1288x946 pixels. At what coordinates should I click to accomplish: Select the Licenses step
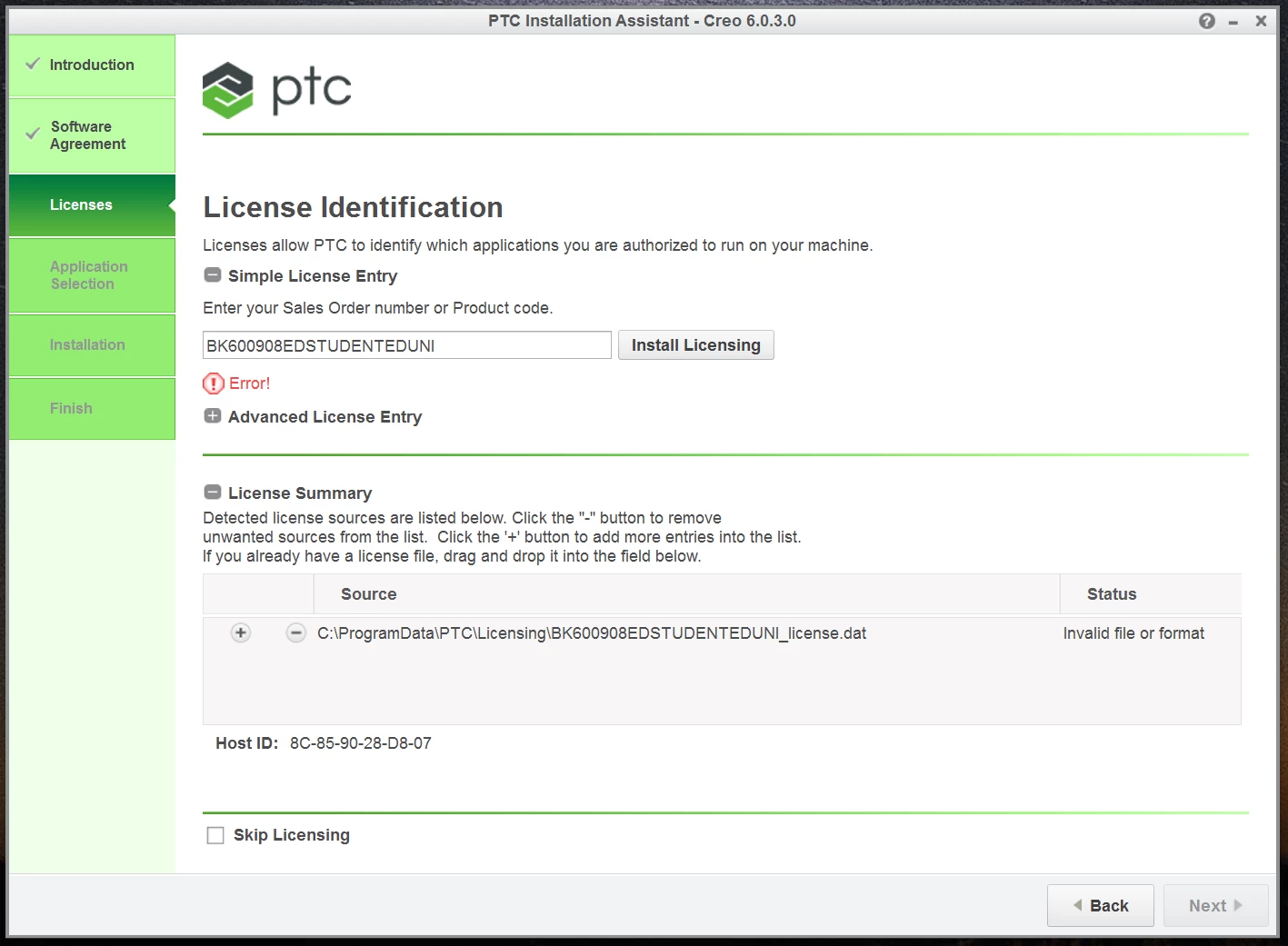92,205
